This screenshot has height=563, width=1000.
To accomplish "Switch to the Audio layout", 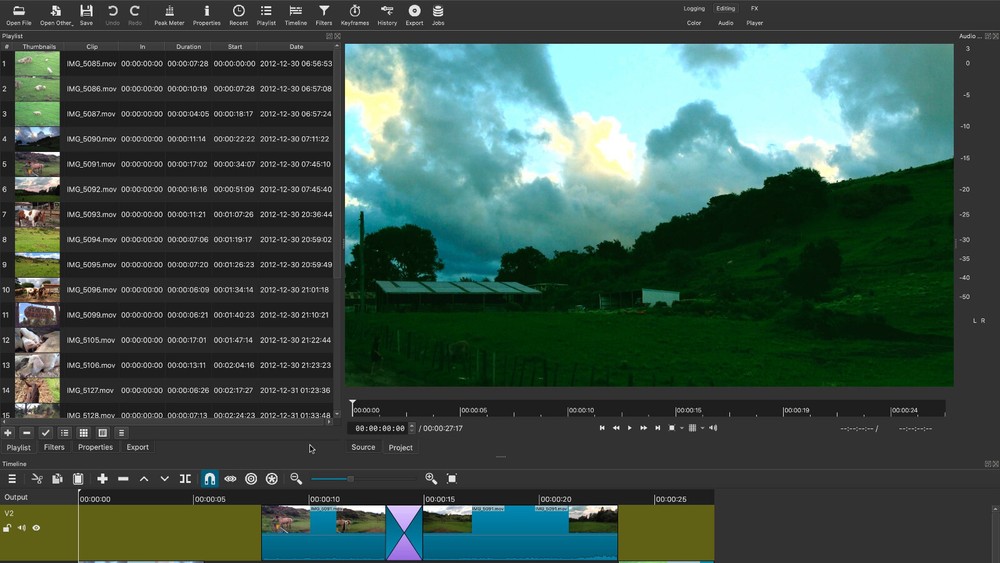I will pos(725,23).
